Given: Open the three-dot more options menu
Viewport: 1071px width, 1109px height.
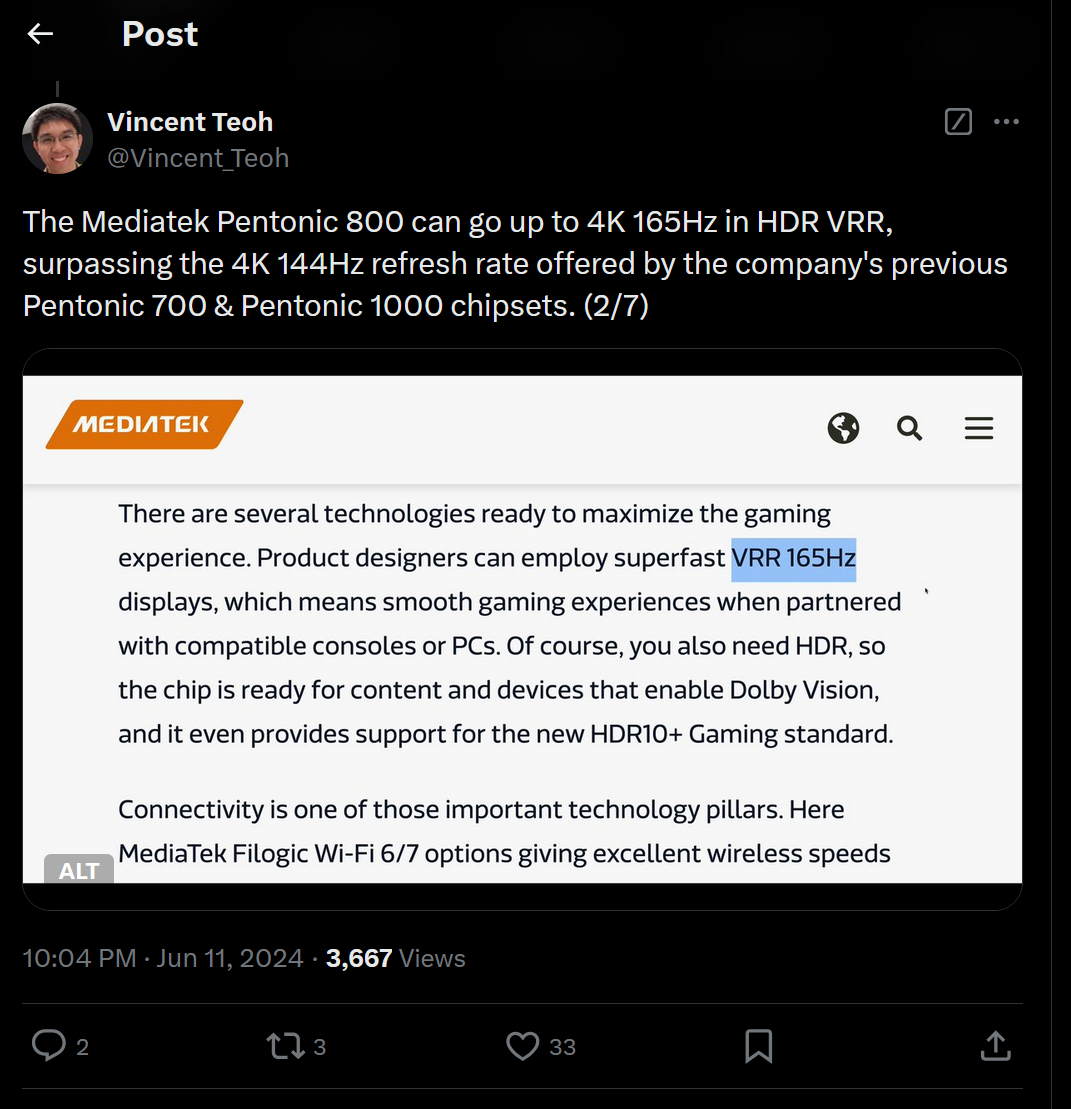Looking at the screenshot, I should click(x=1007, y=121).
